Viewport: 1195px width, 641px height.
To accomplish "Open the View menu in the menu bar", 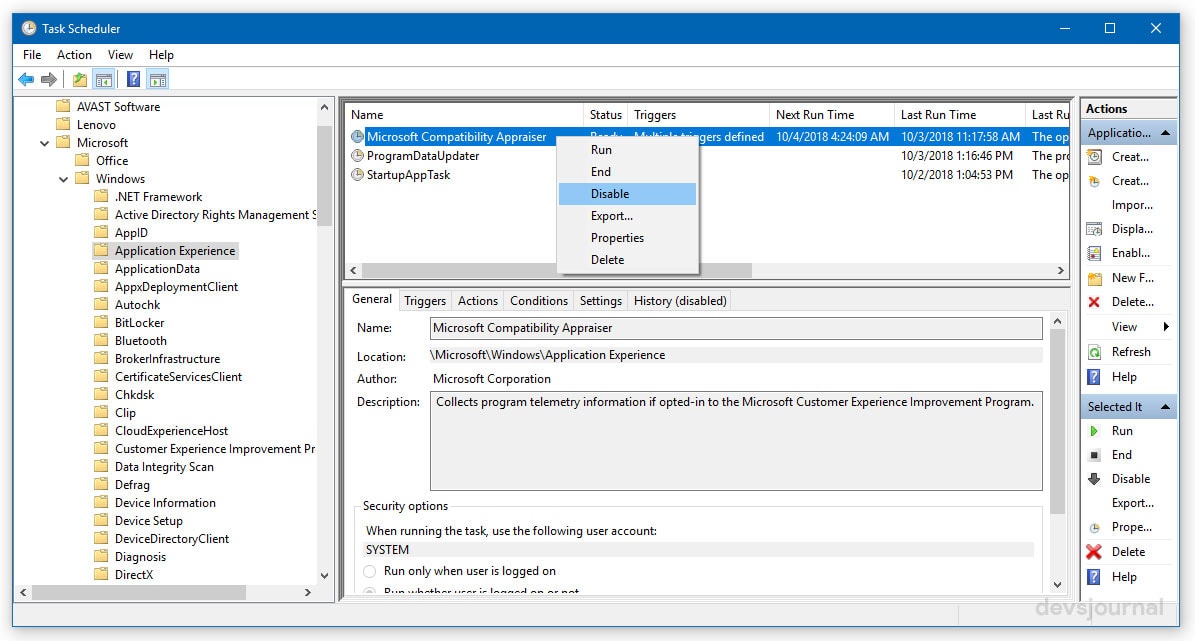I will pyautogui.click(x=120, y=55).
